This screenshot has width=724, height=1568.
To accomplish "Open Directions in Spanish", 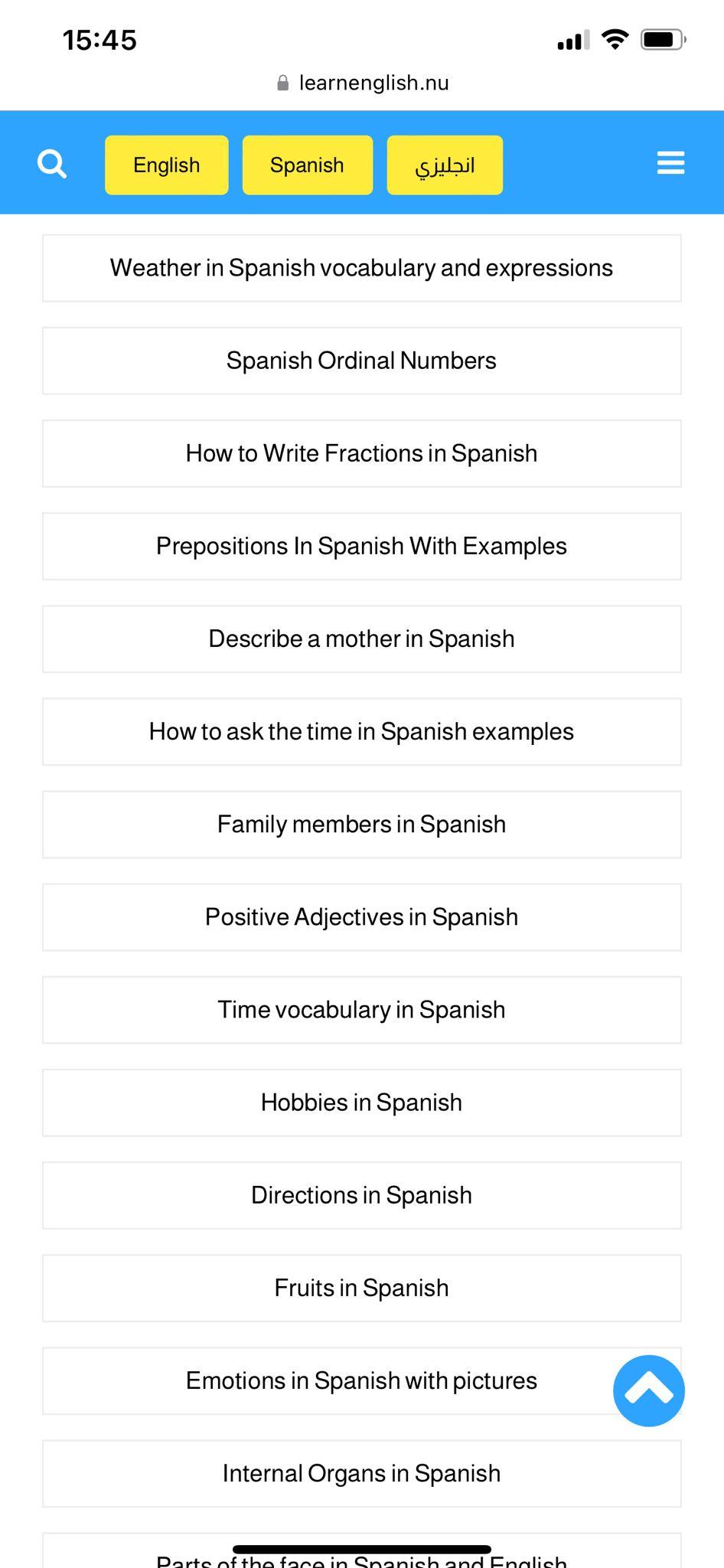I will coord(362,1195).
